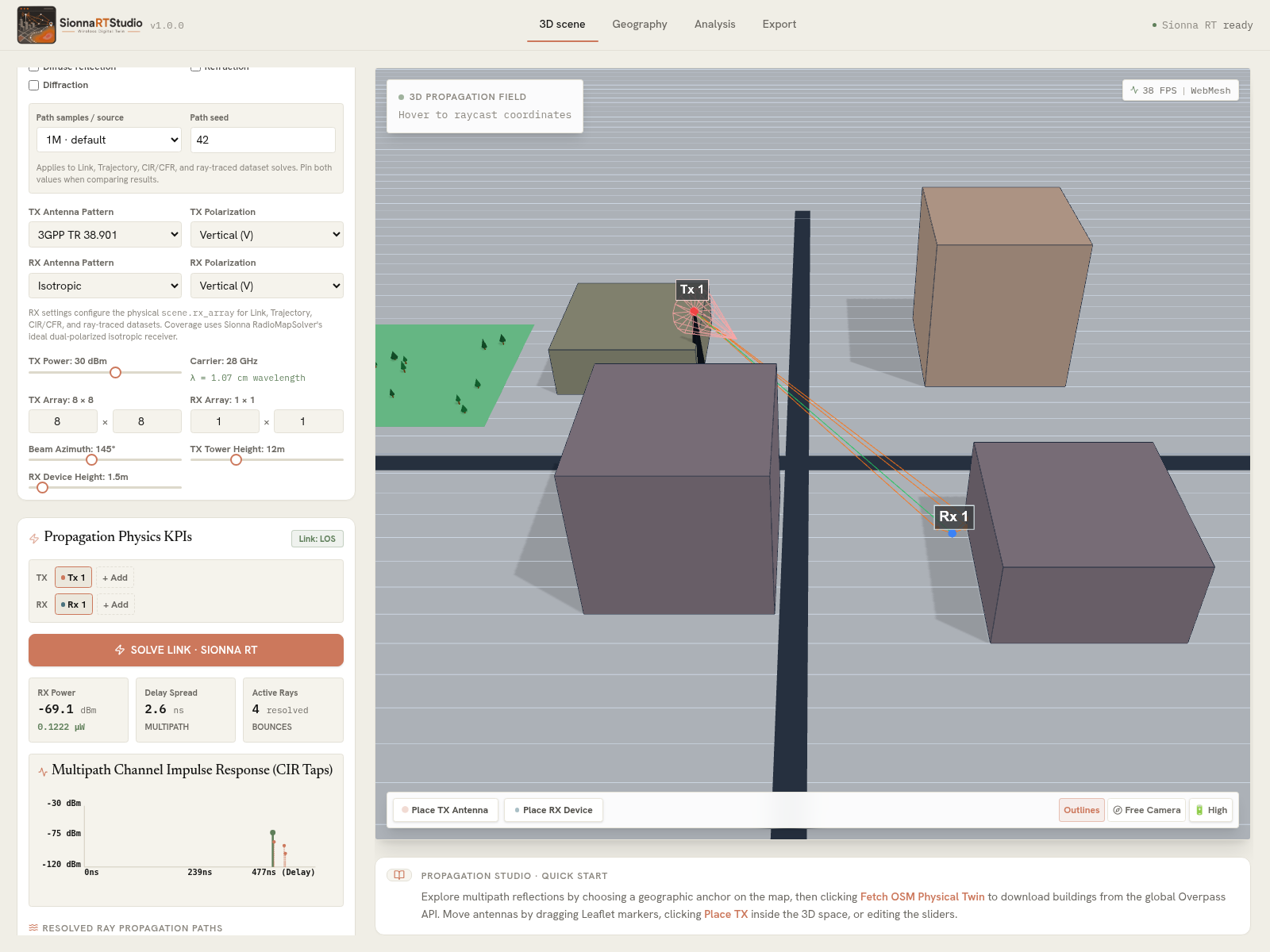Image resolution: width=1270 pixels, height=952 pixels.
Task: Switch to the 3D scene tab
Action: pos(562,25)
